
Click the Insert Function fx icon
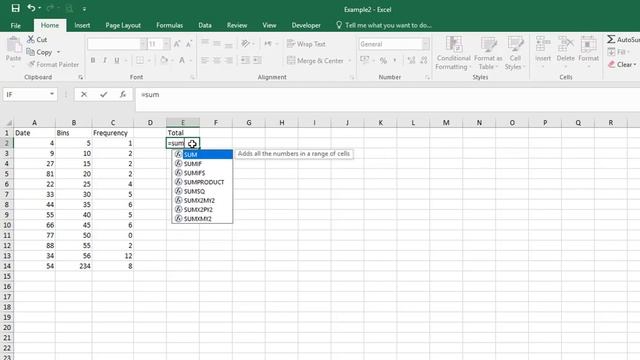122,95
